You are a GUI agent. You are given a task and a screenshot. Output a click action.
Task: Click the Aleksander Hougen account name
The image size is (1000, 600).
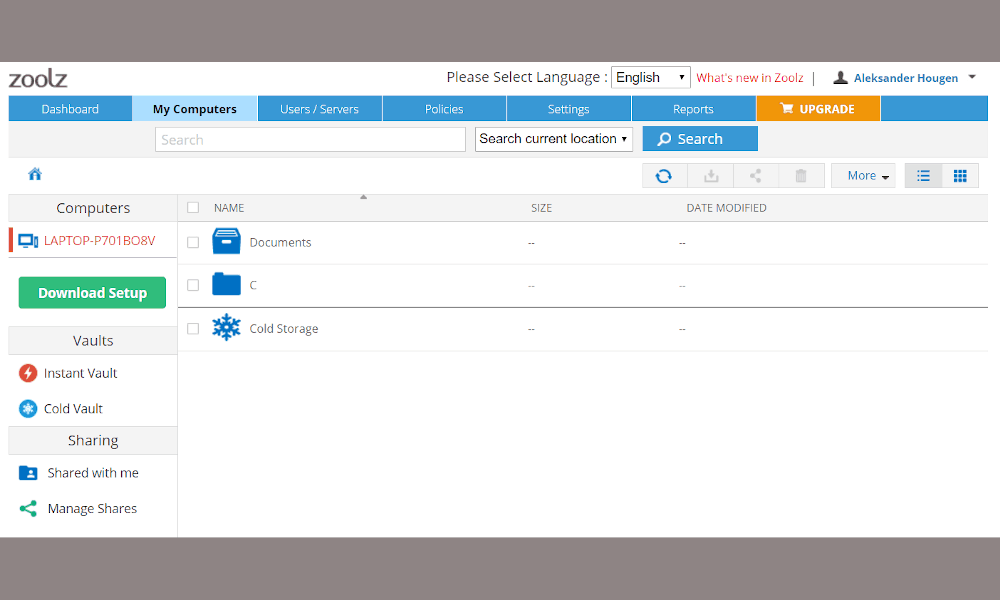tap(906, 78)
